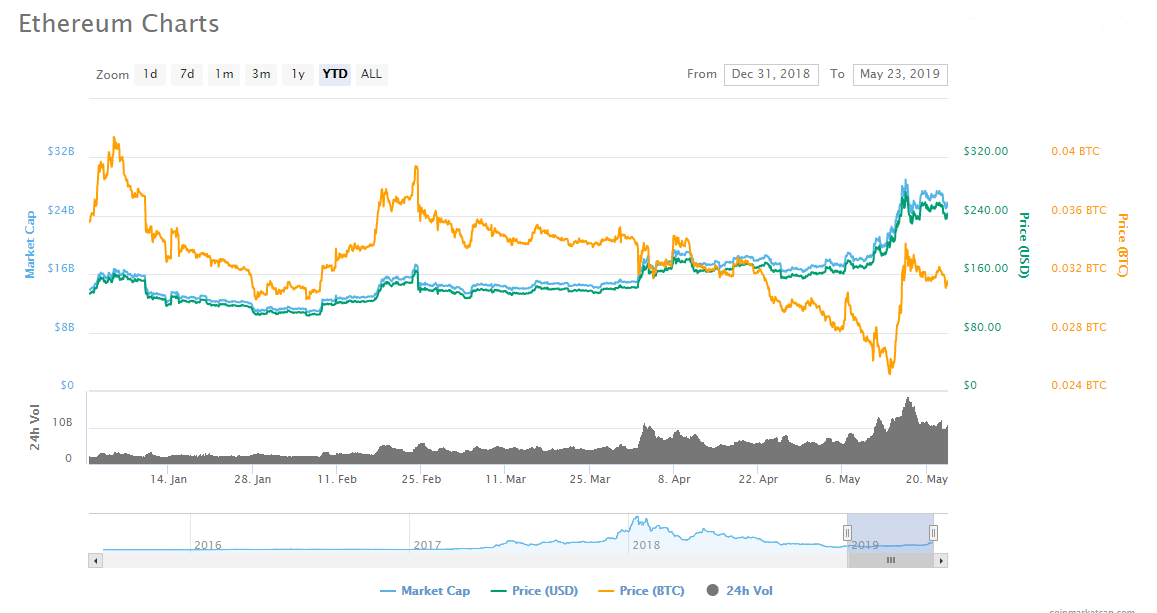This screenshot has width=1157, height=613.
Task: Click the From date field
Action: tap(771, 74)
